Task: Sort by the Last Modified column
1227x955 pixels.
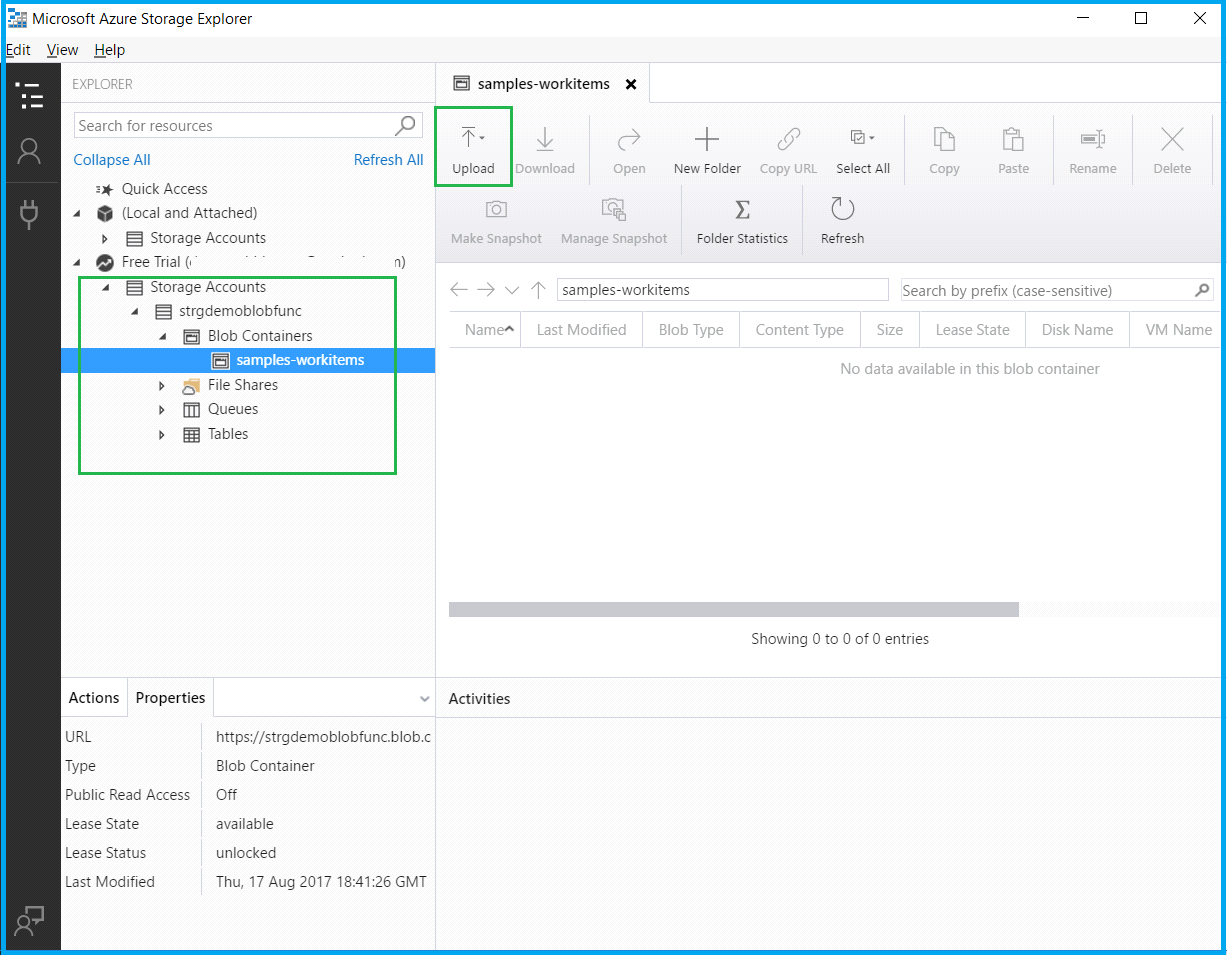Action: (x=581, y=329)
